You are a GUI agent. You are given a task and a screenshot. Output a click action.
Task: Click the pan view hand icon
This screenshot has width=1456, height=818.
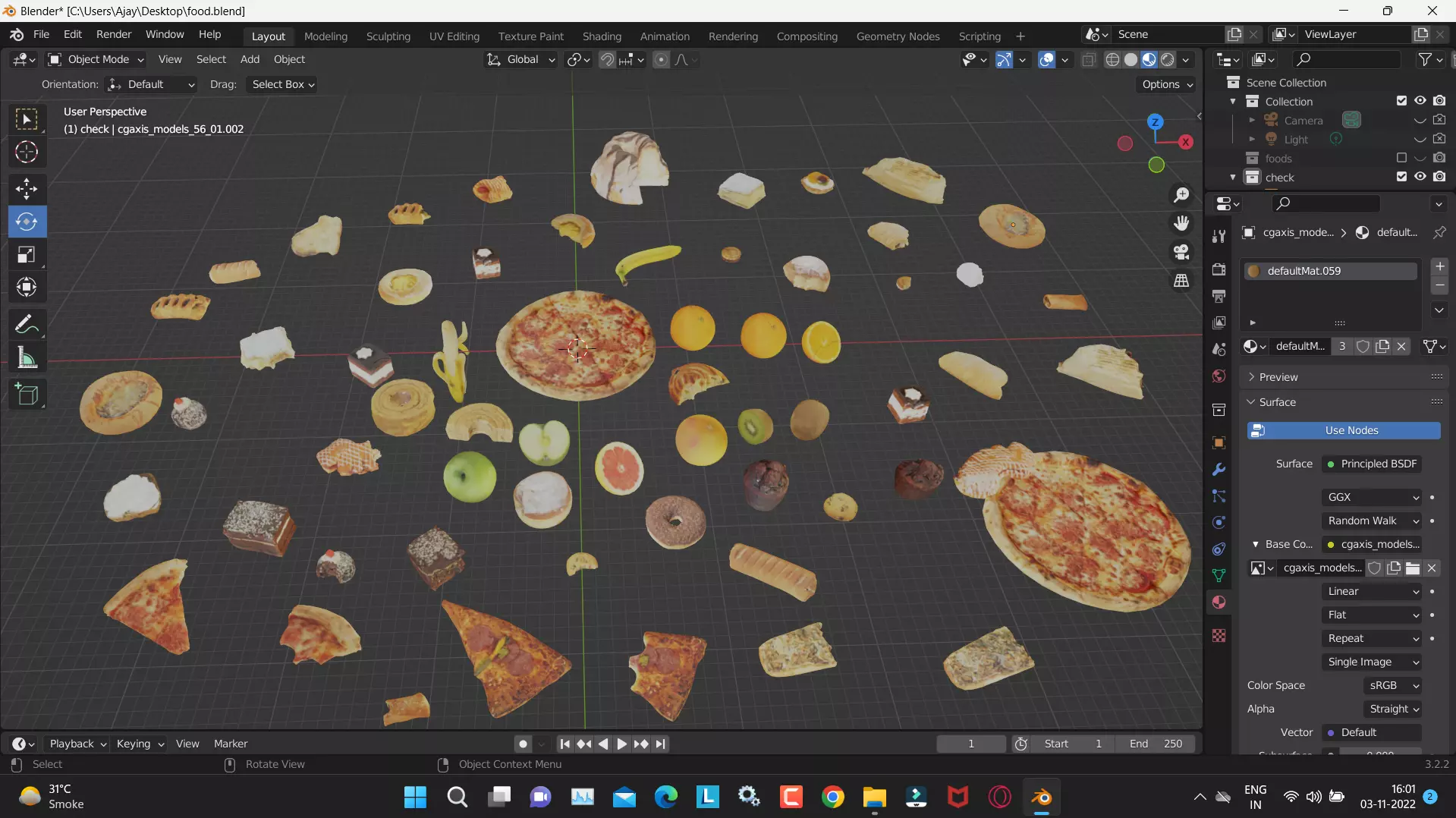pyautogui.click(x=1181, y=223)
